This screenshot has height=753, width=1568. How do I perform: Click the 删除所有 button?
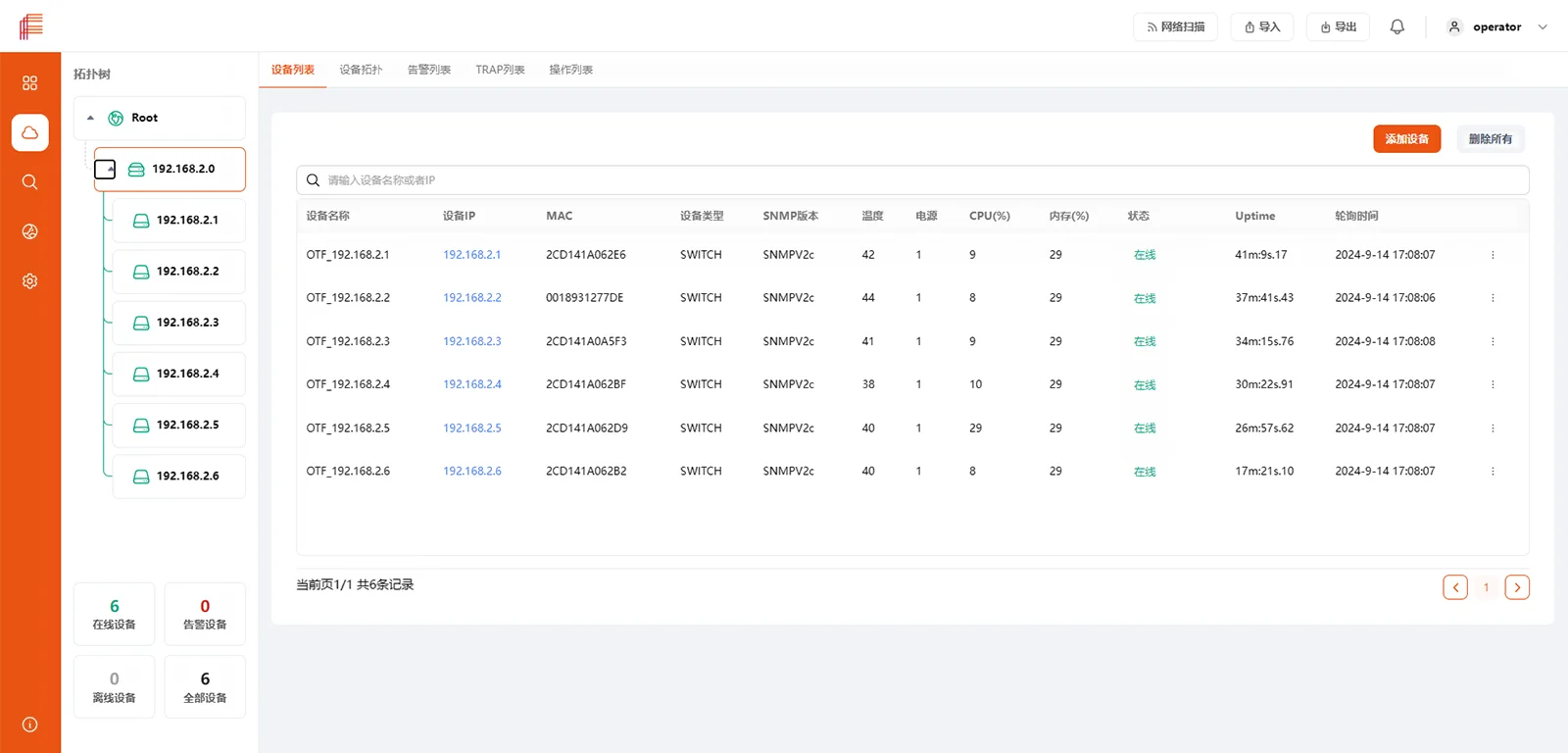(x=1490, y=139)
